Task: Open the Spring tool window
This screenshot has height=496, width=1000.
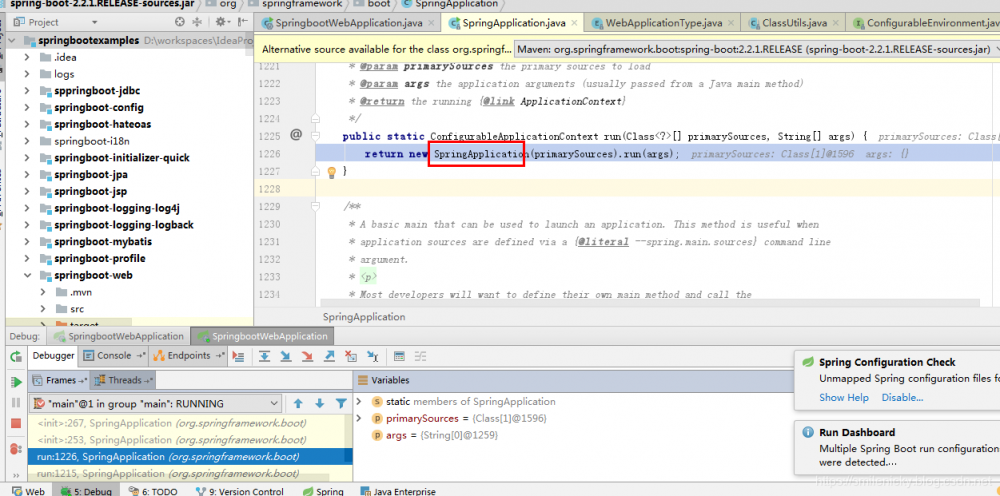Action: click(323, 492)
